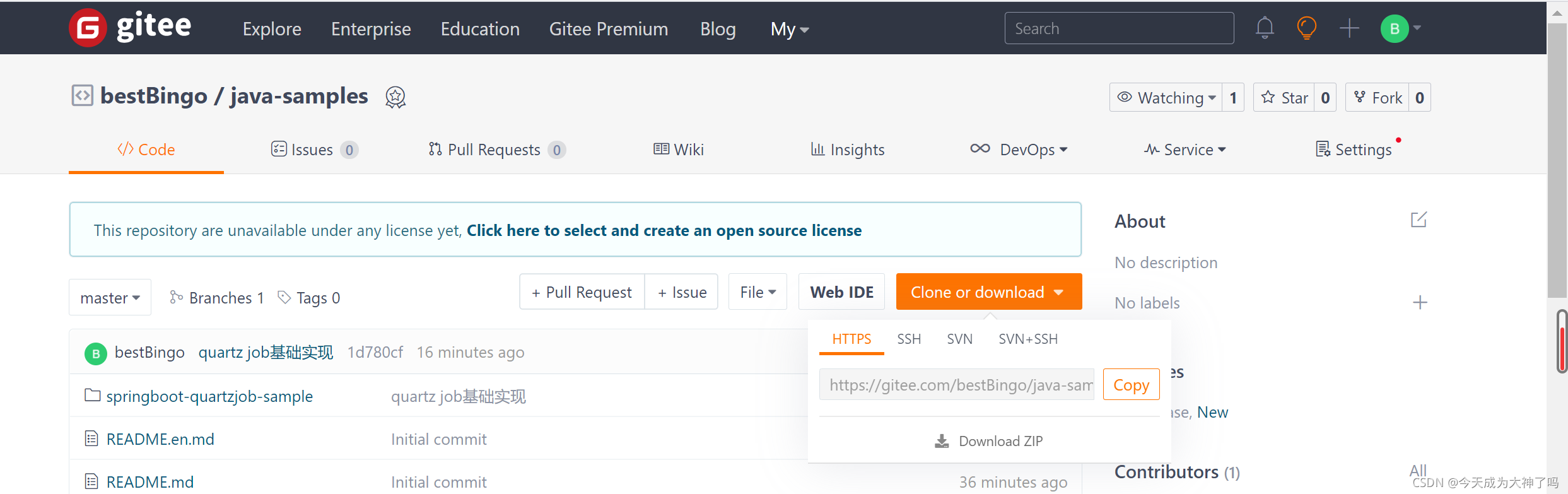Click the open source license link

pyautogui.click(x=664, y=230)
